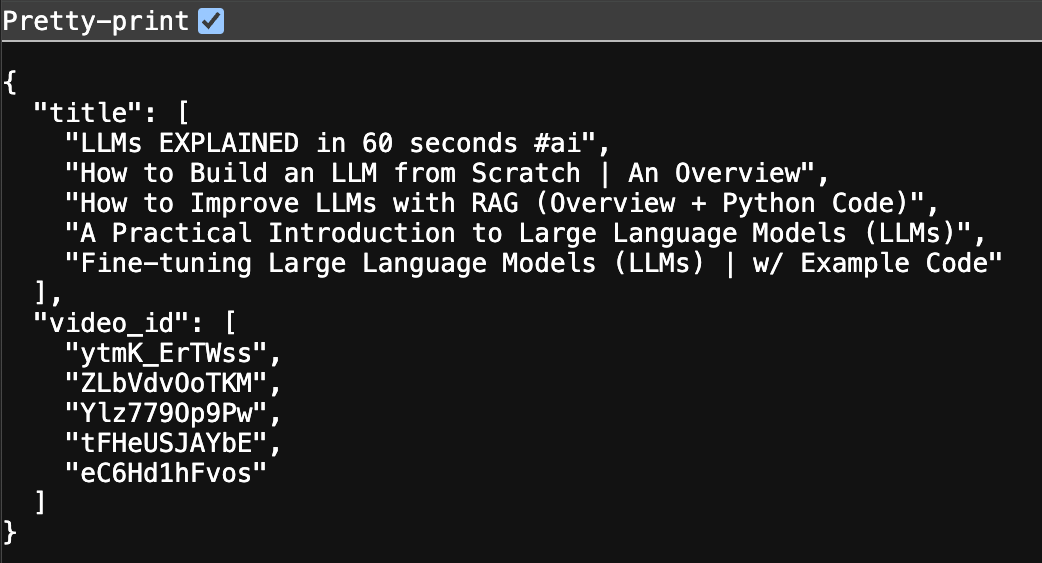Click the closing bracket of the video_id array

[40, 502]
